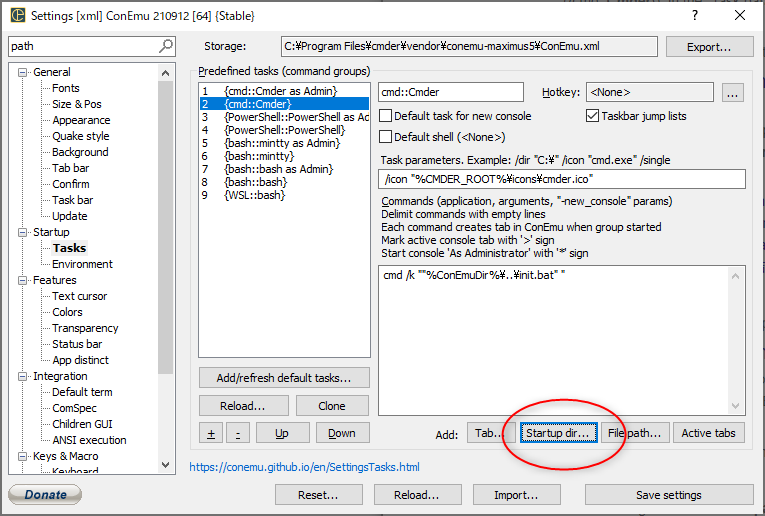Screen dimensions: 765x516
Task: Select task {bash::mintty as Admin}
Action: [x=284, y=143]
